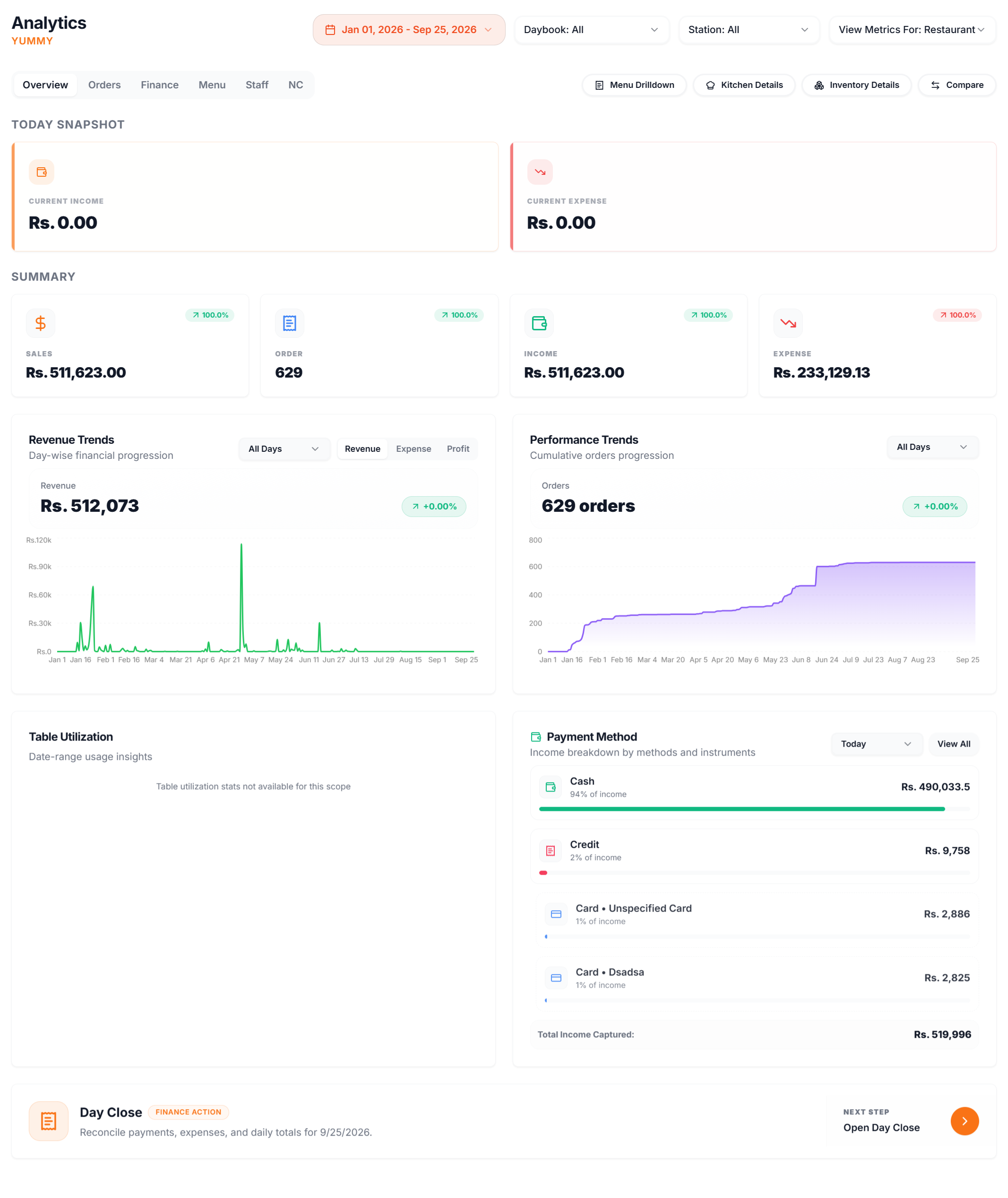Expand All Days dropdown in Revenue Trends
The image size is (1008, 1198).
284,449
